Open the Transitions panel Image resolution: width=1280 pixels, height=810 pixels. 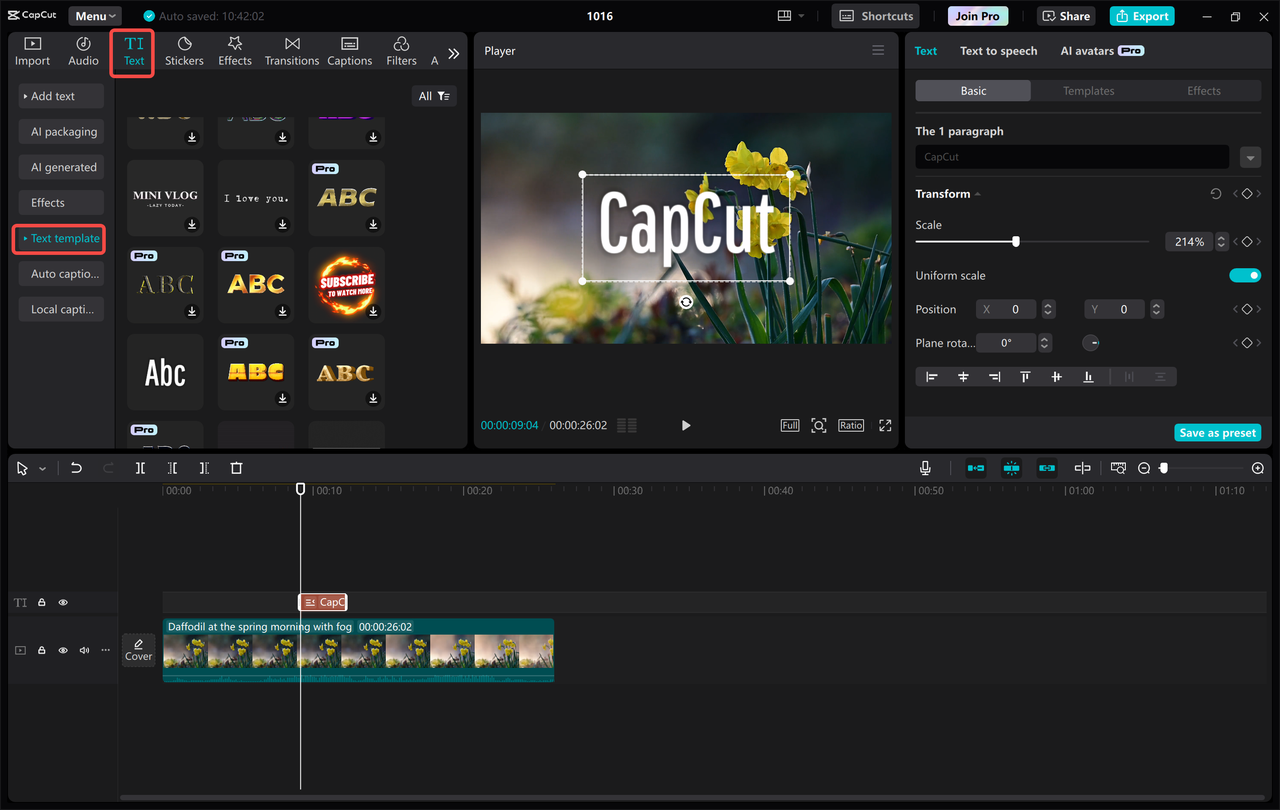pos(291,50)
